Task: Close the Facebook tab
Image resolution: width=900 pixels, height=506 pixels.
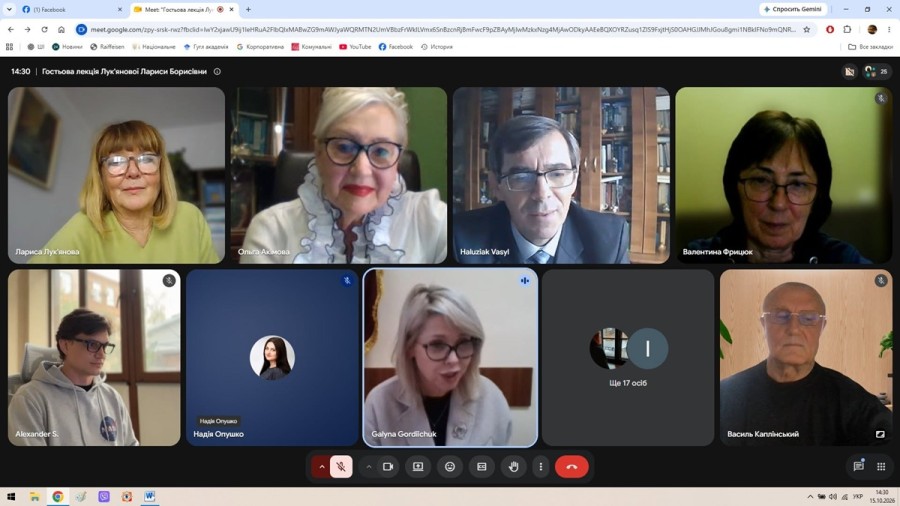Action: click(x=119, y=9)
